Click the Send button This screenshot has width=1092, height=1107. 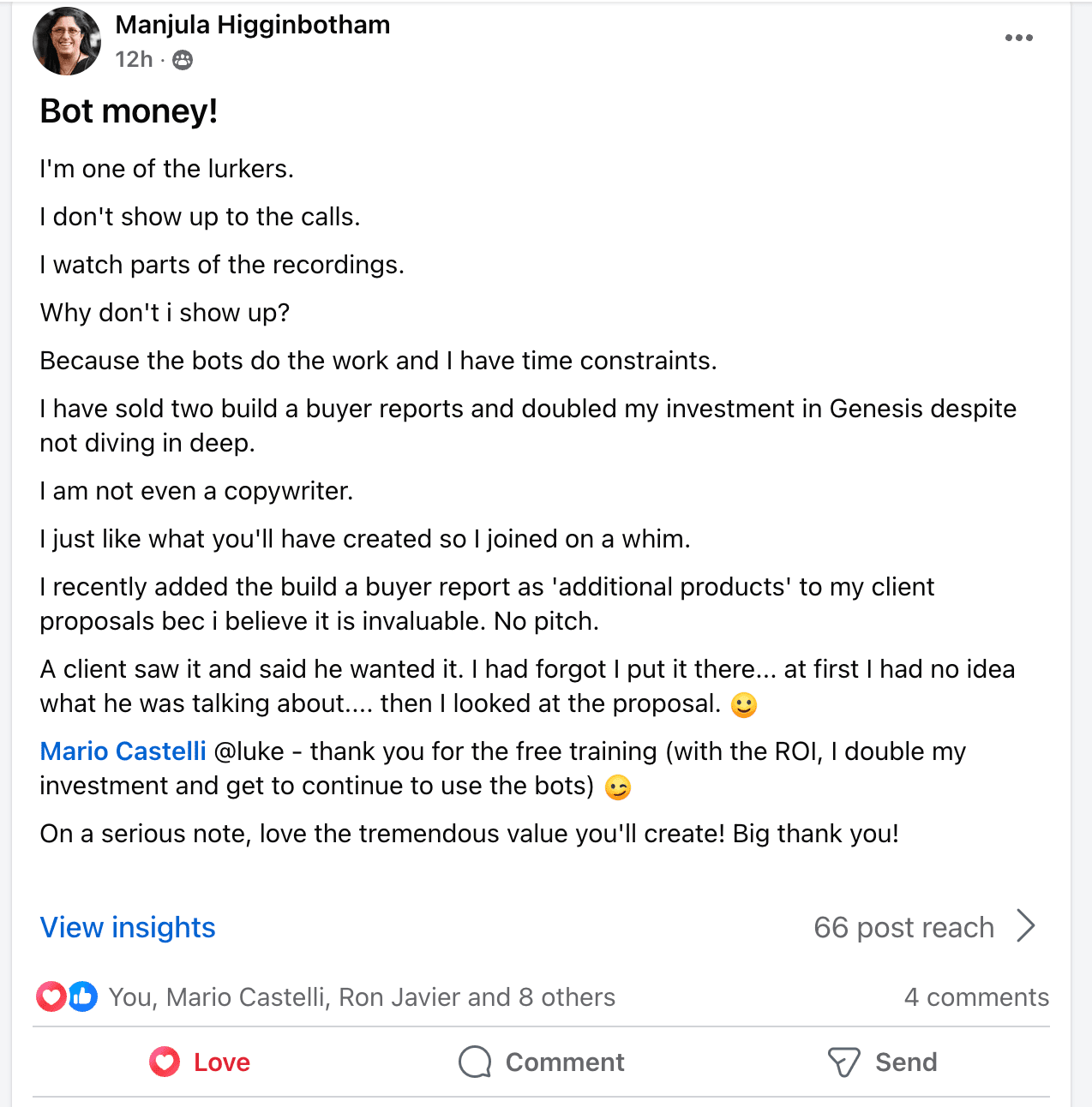883,1062
